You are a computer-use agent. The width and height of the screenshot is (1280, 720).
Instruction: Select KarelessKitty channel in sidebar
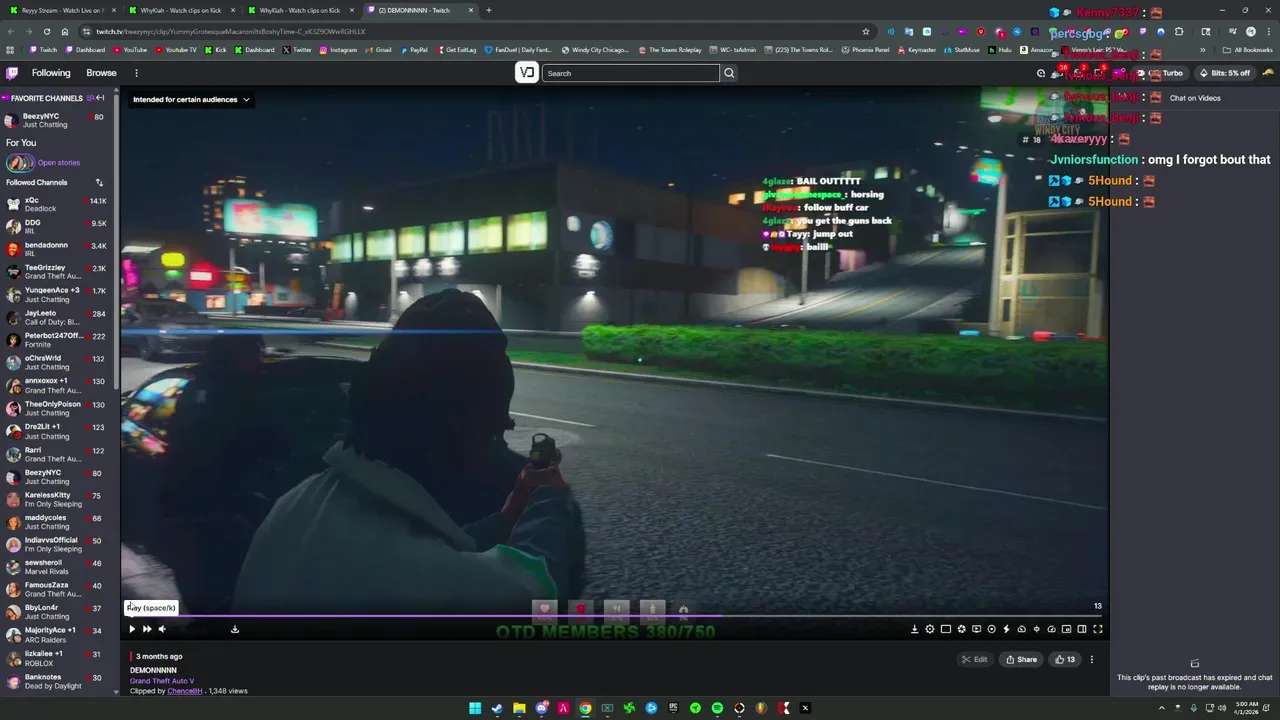[57, 499]
